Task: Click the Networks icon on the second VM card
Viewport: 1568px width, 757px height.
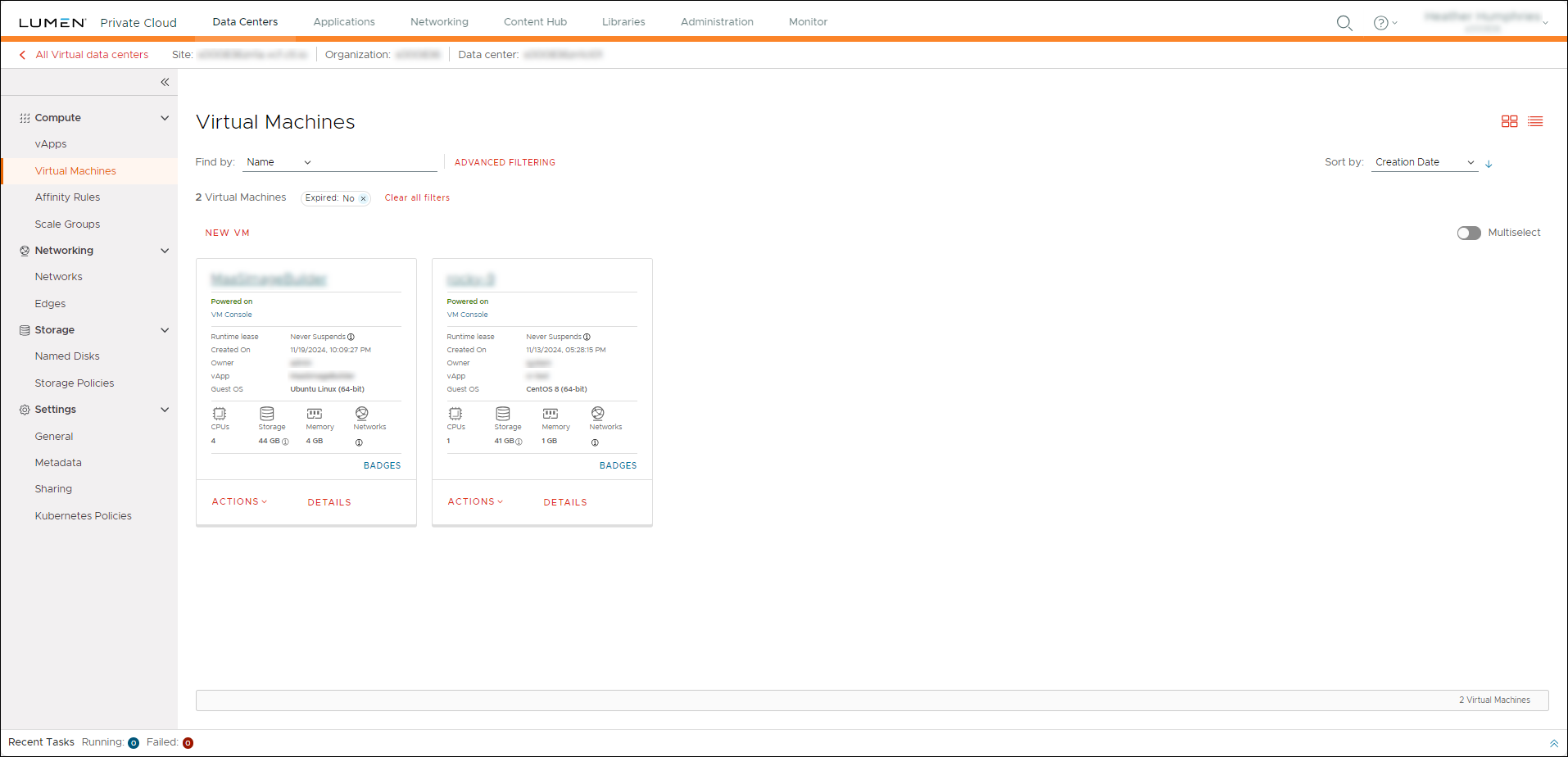Action: pos(597,414)
